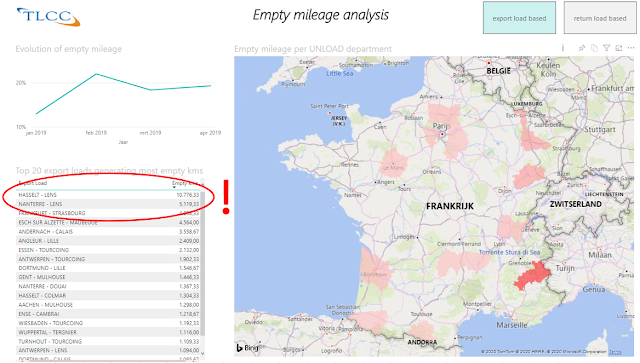Select the ANDERNACH - CALAIS row
Viewport: 640px width, 363px height.
click(108, 232)
